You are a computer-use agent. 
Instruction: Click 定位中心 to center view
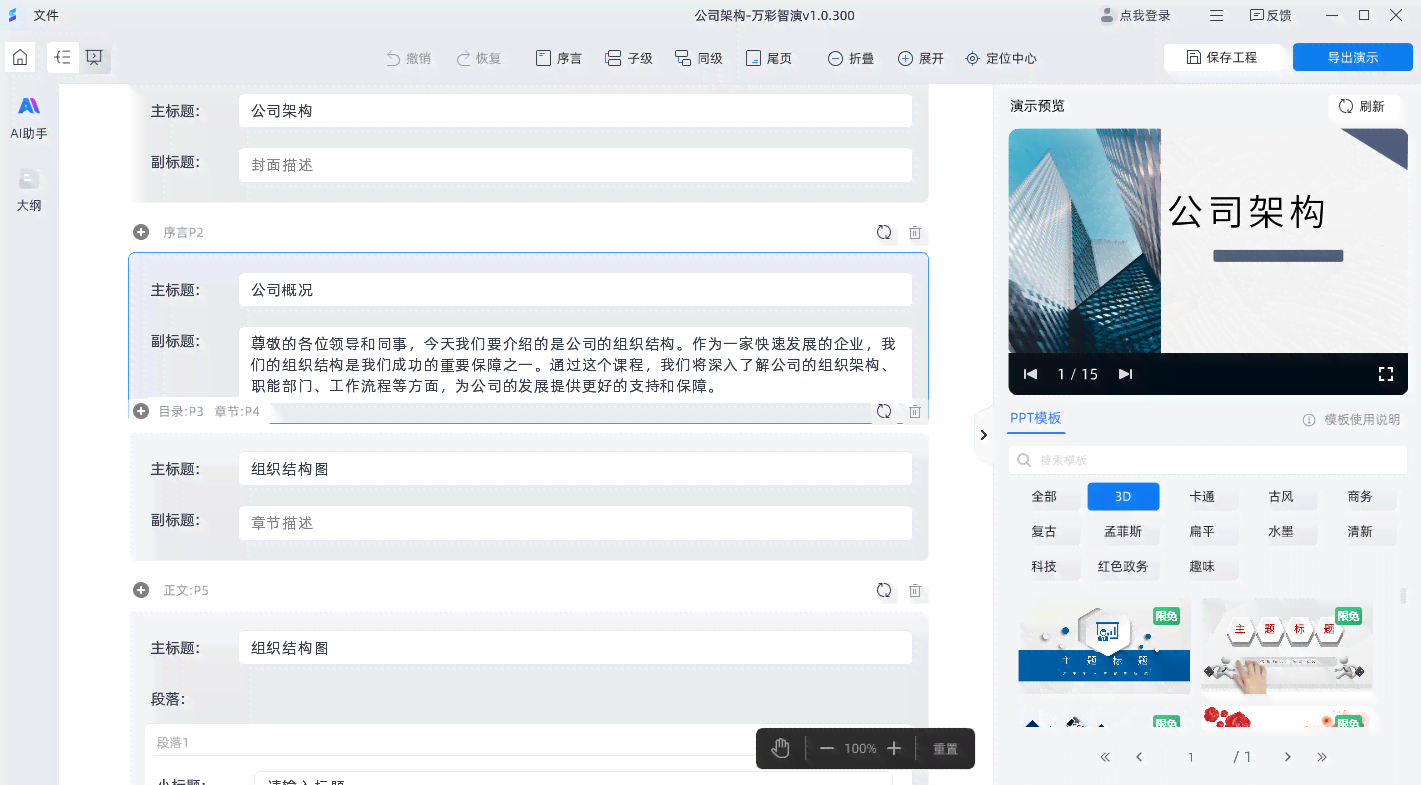coord(1000,58)
